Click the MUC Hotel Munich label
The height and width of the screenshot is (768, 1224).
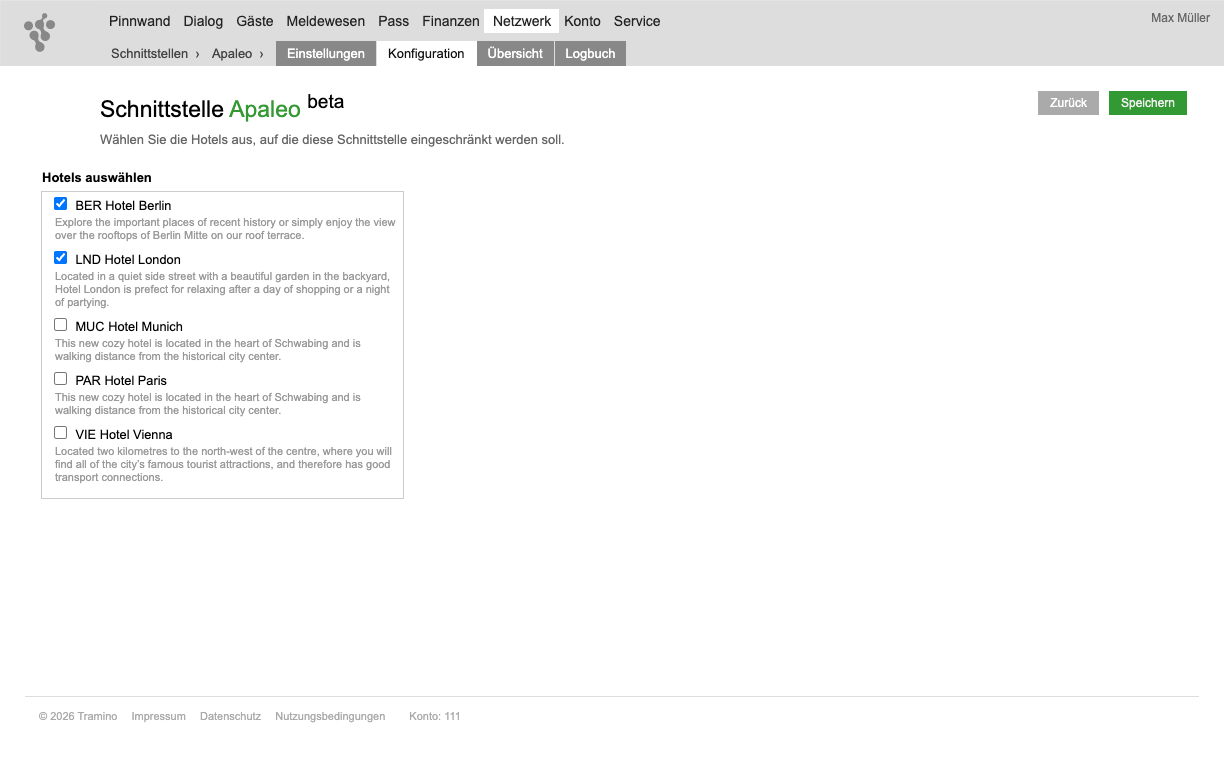[129, 327]
